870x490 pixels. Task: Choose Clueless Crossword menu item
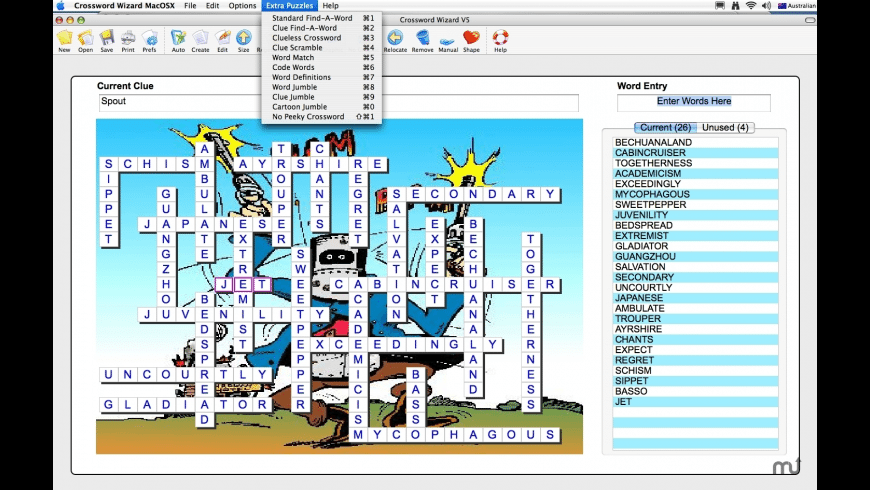click(322, 38)
